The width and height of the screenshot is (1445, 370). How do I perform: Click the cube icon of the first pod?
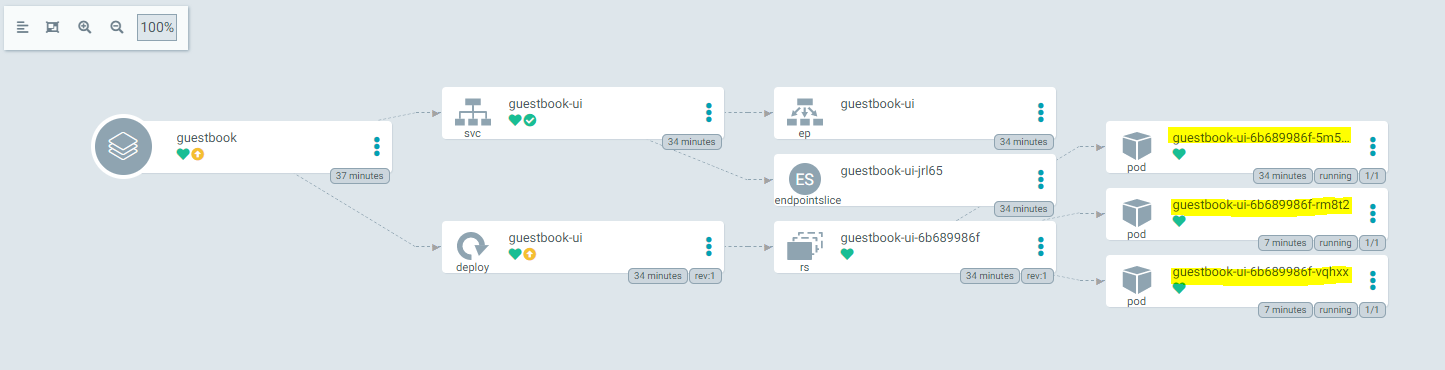click(x=1137, y=146)
